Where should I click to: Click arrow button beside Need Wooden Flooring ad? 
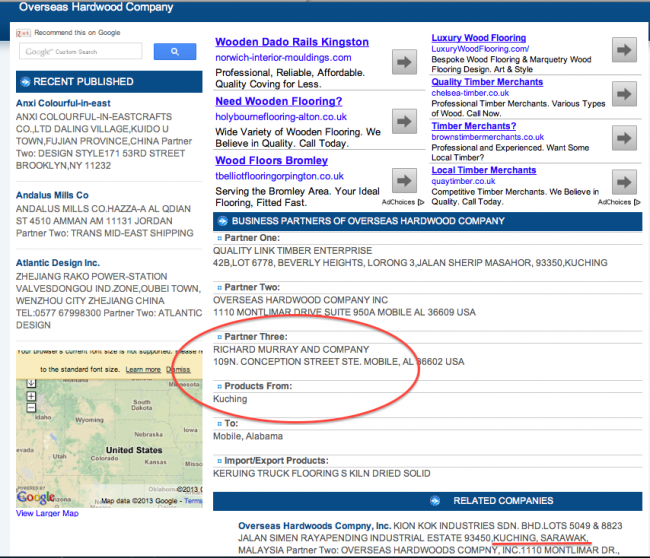click(404, 121)
